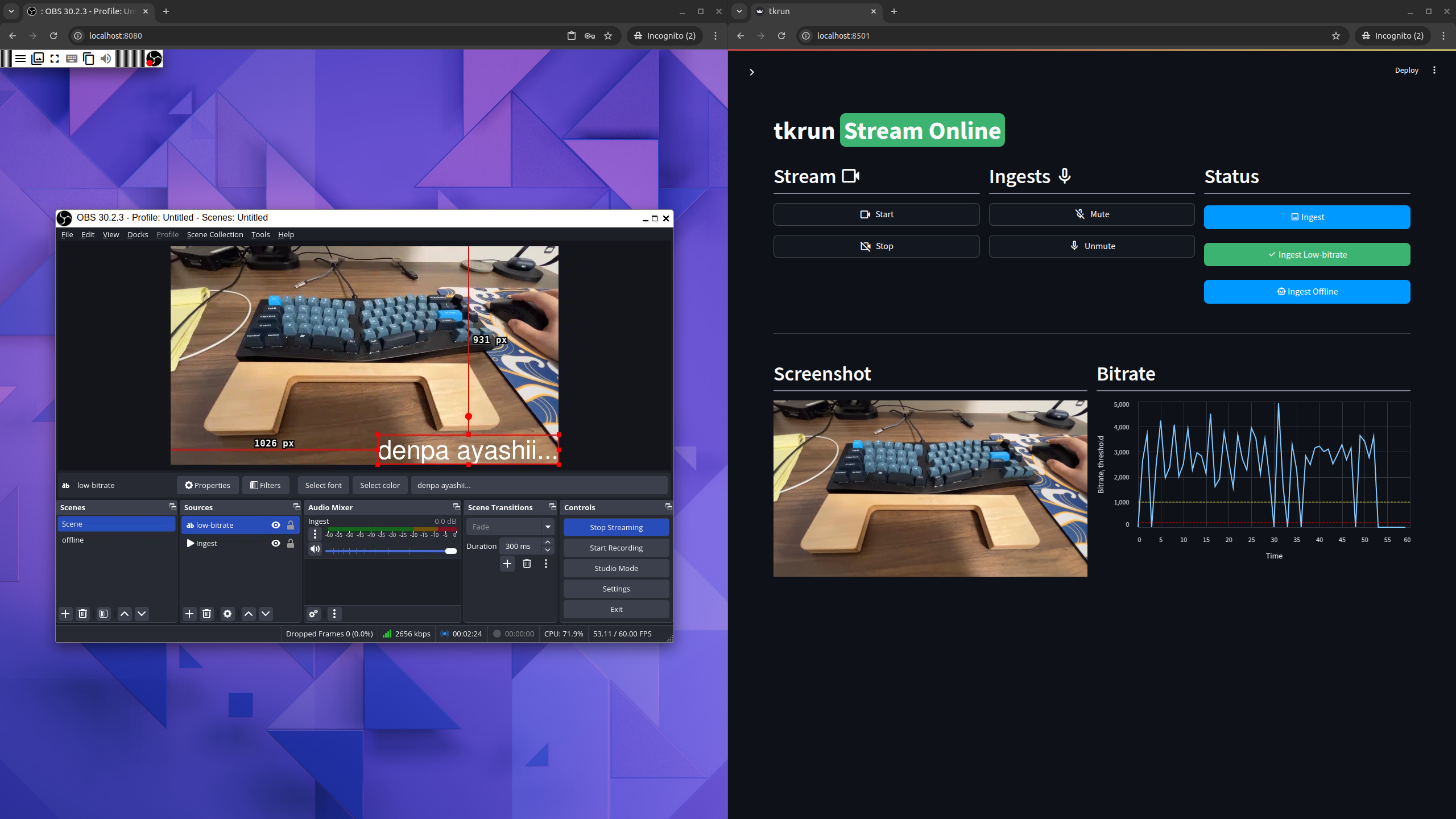Open advanced audio properties gear icon
1456x819 pixels.
tap(313, 614)
